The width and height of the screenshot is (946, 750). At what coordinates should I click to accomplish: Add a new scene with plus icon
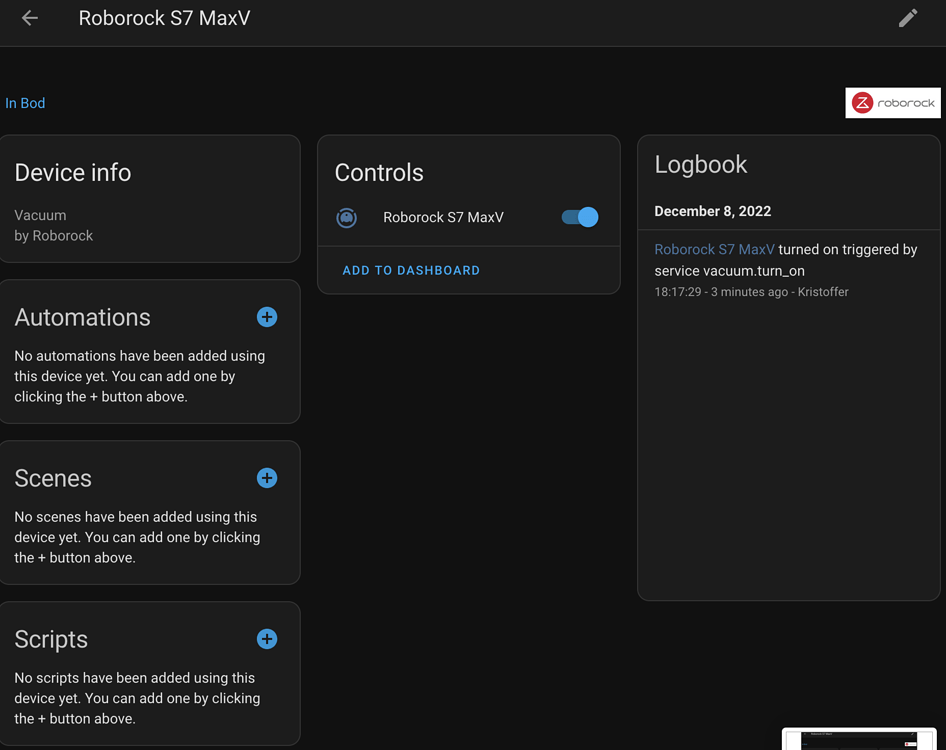[267, 478]
